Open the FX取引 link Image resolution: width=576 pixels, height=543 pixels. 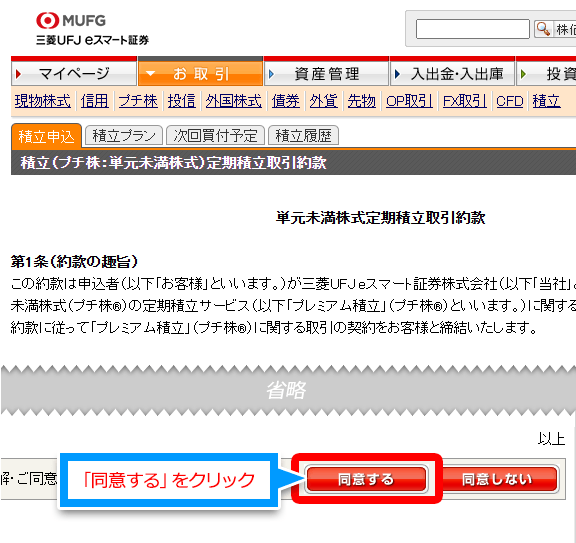coord(465,101)
